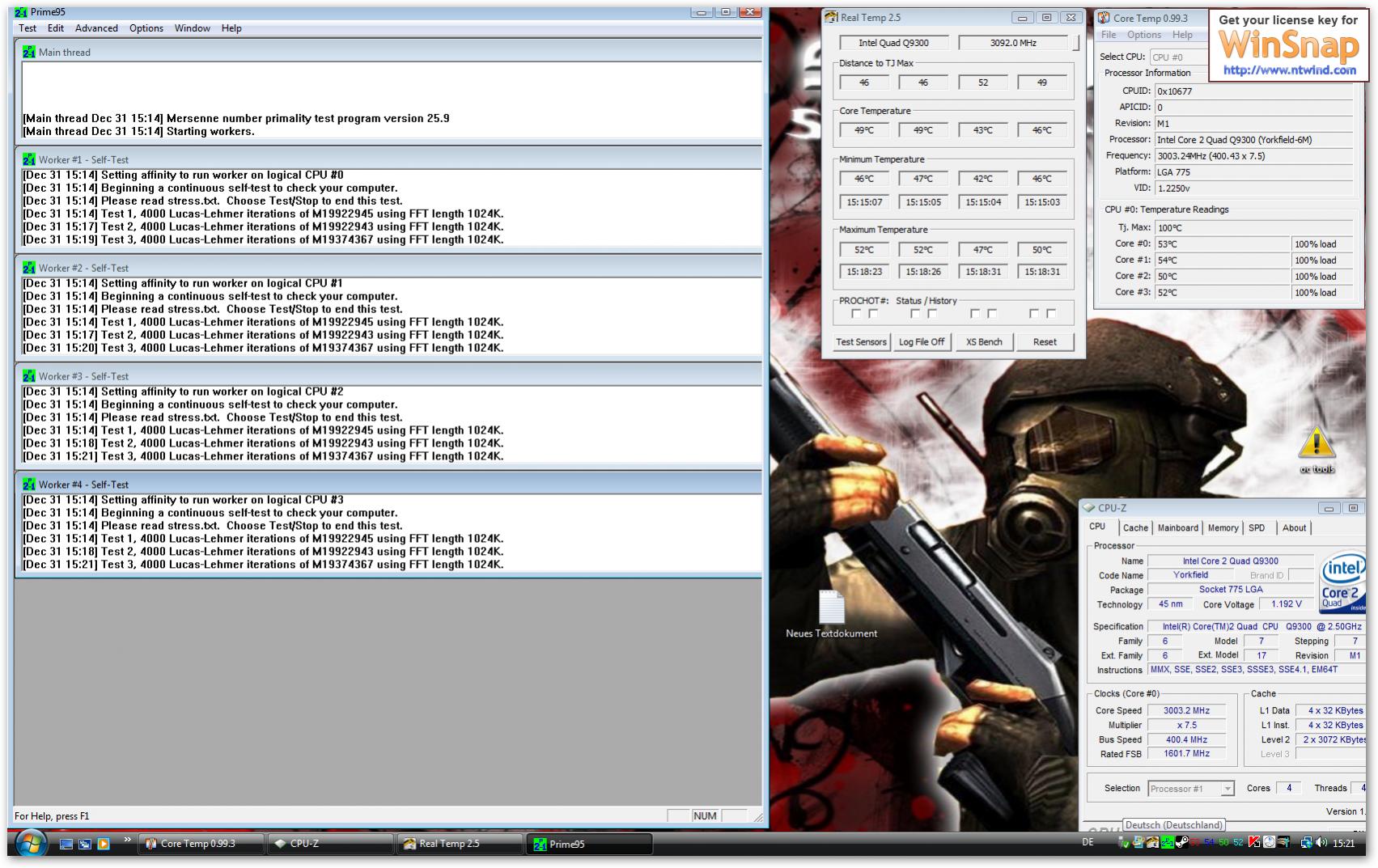The width and height of the screenshot is (1378, 868).
Task: Click the CPU-Z title bar icon
Action: coord(1089,508)
